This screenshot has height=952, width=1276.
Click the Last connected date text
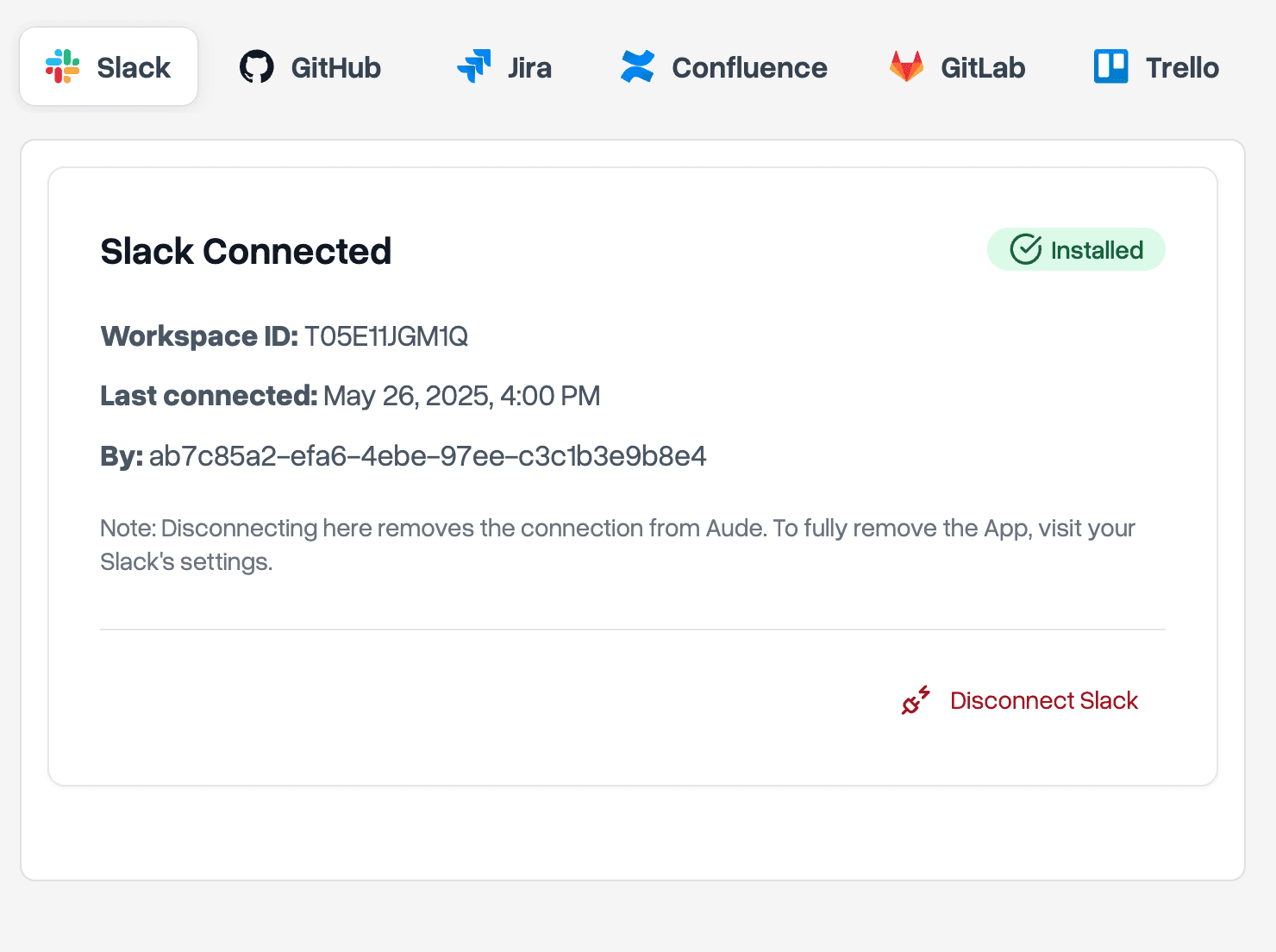[x=462, y=396]
